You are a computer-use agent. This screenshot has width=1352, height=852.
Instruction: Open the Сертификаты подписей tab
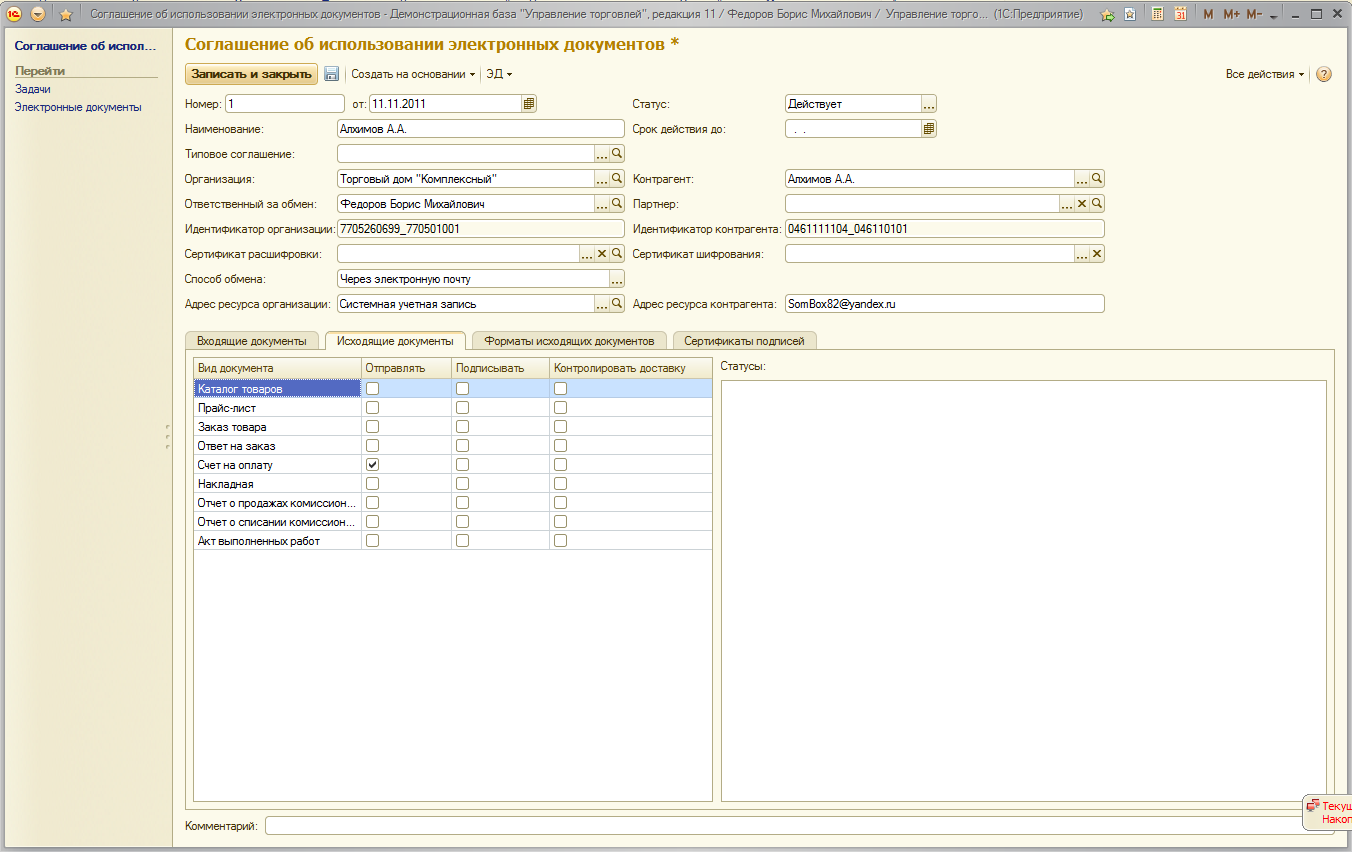click(x=744, y=341)
